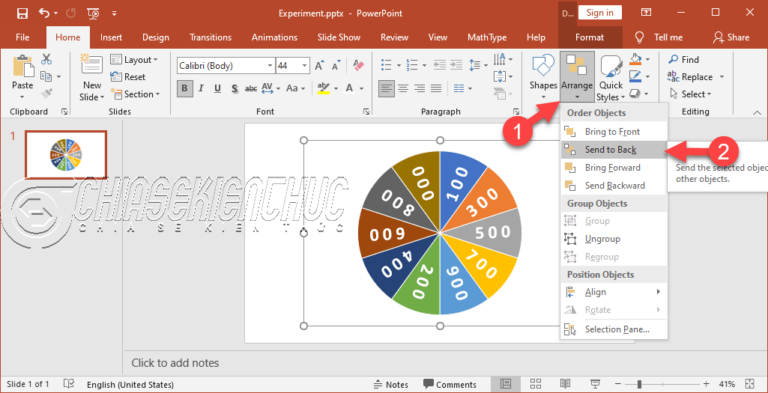Click the Undo arrow icon
Screen dimensions: 768x393
tap(45, 13)
